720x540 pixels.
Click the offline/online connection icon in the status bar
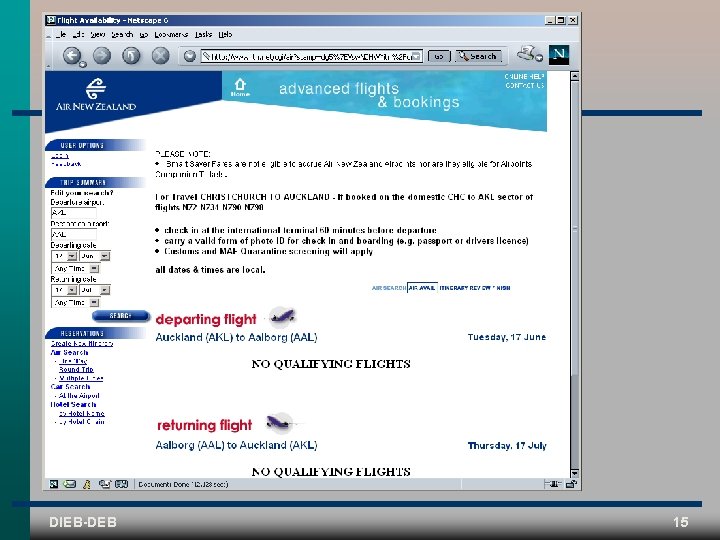(x=553, y=484)
